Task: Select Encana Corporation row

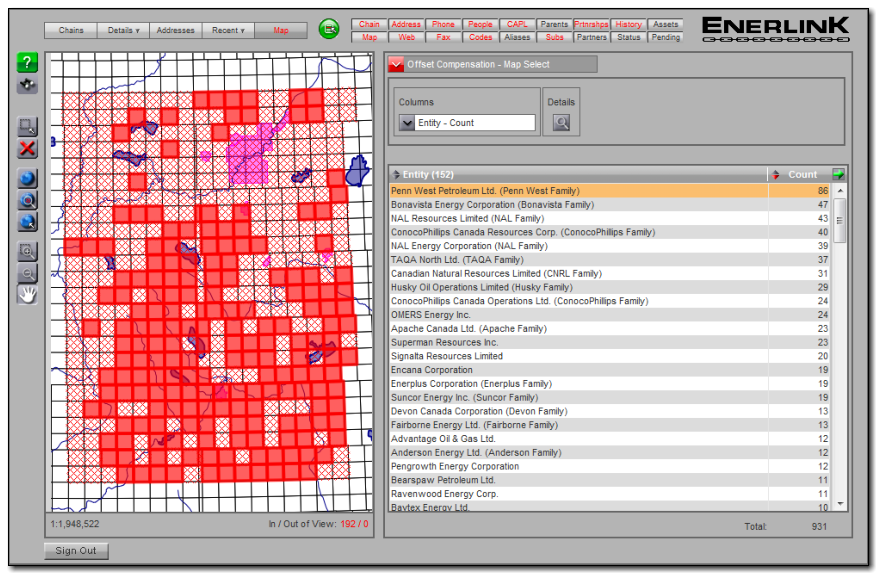Action: coord(611,370)
